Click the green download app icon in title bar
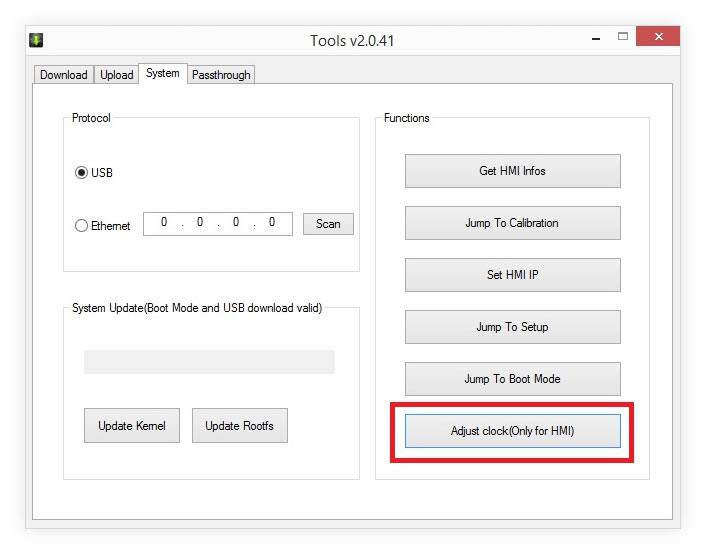Image resolution: width=706 pixels, height=554 pixels. [x=36, y=40]
